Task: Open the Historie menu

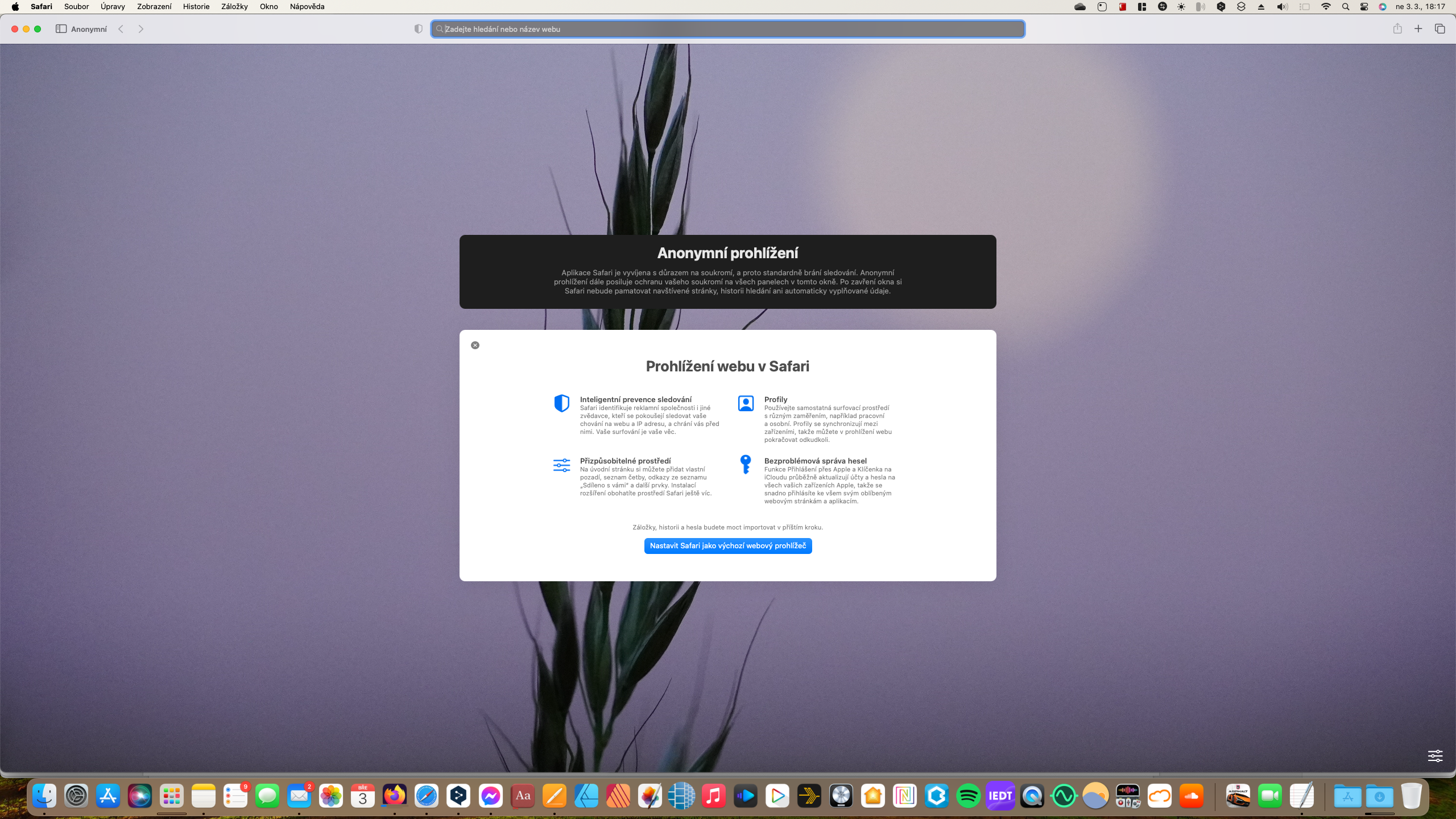Action: (x=196, y=7)
